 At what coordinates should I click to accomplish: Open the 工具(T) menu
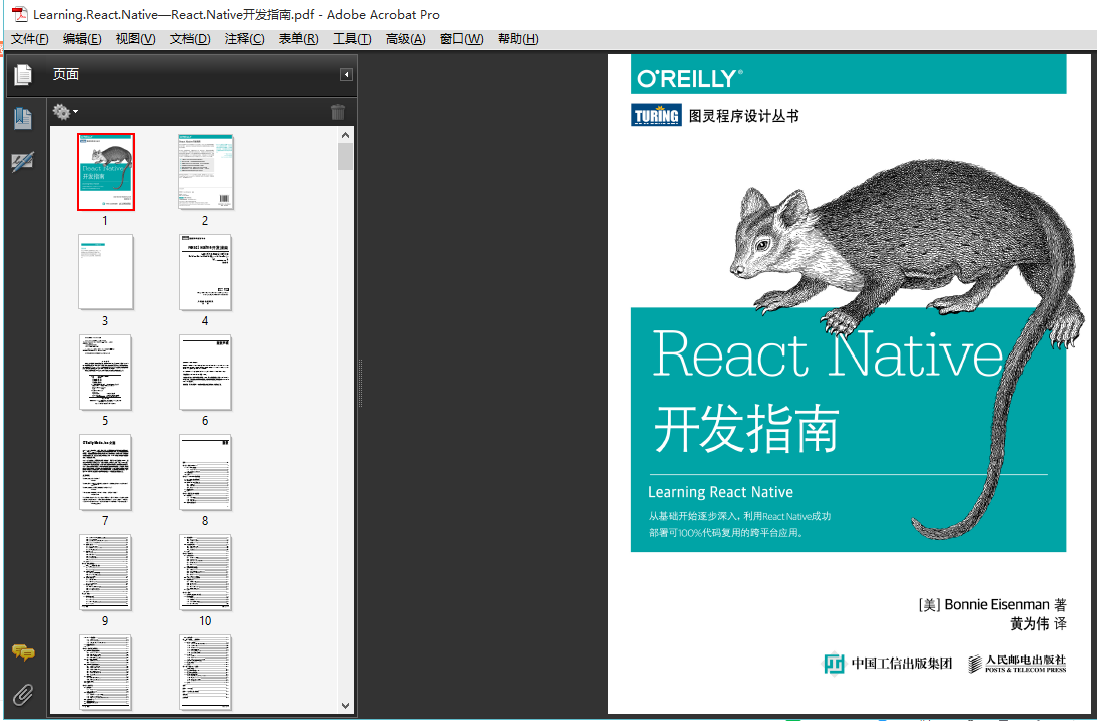[x=352, y=39]
